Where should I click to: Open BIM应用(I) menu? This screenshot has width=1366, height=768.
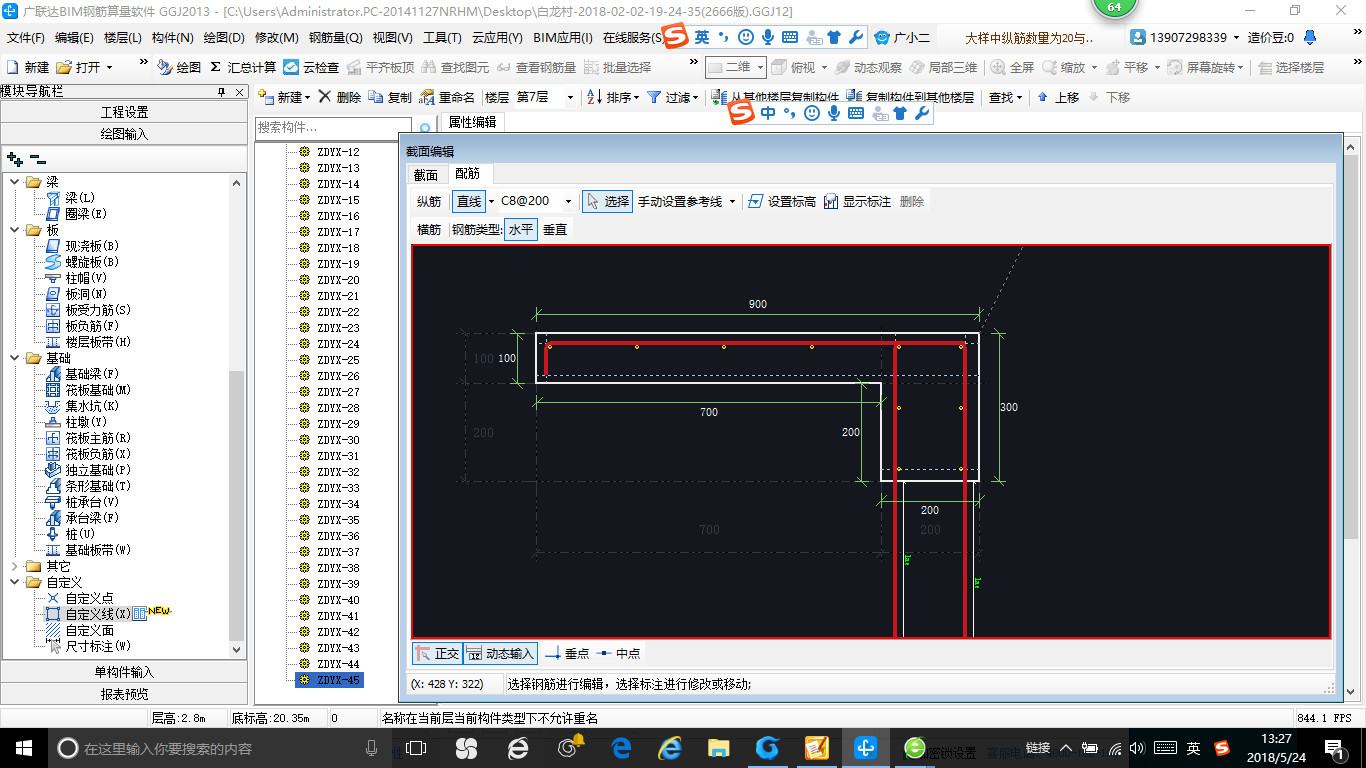(x=563, y=38)
